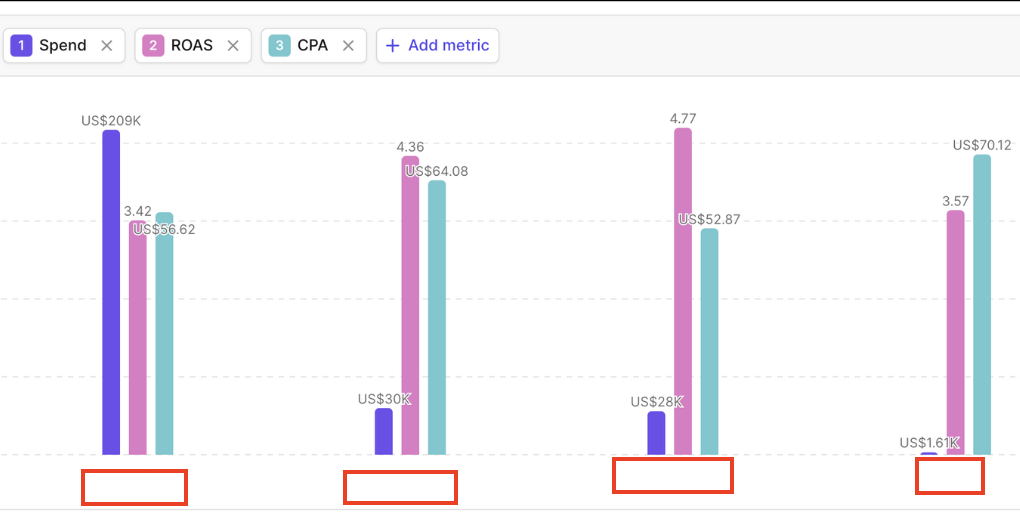Select the Spend metric chip
The width and height of the screenshot is (1020, 514).
click(64, 46)
